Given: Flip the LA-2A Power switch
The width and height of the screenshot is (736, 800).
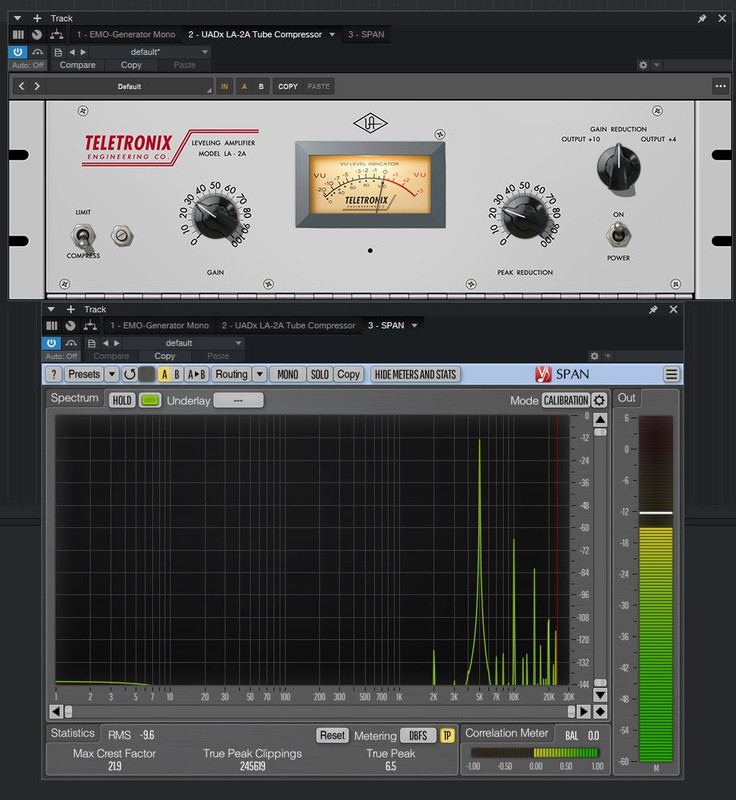Looking at the screenshot, I should point(619,235).
